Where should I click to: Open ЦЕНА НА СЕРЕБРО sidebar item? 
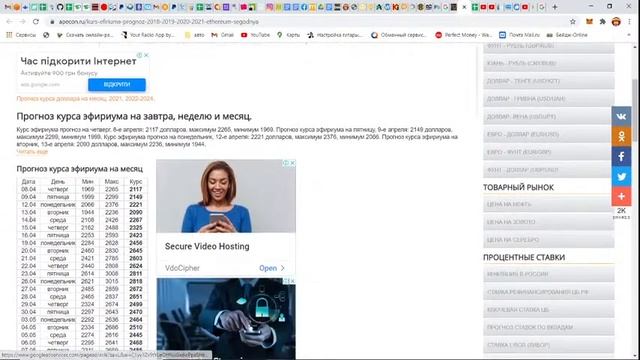pyautogui.click(x=549, y=240)
